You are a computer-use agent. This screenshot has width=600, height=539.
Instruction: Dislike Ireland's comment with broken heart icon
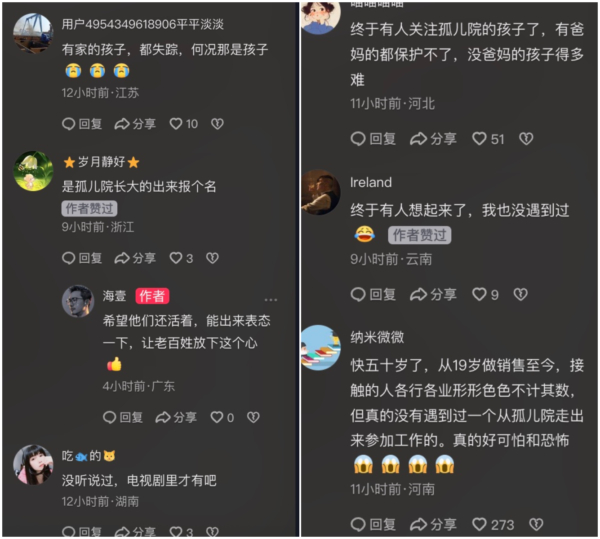[x=520, y=294]
